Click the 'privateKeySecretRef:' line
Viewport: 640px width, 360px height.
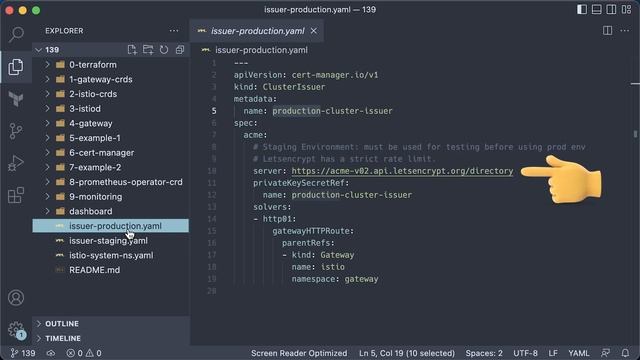[301, 183]
